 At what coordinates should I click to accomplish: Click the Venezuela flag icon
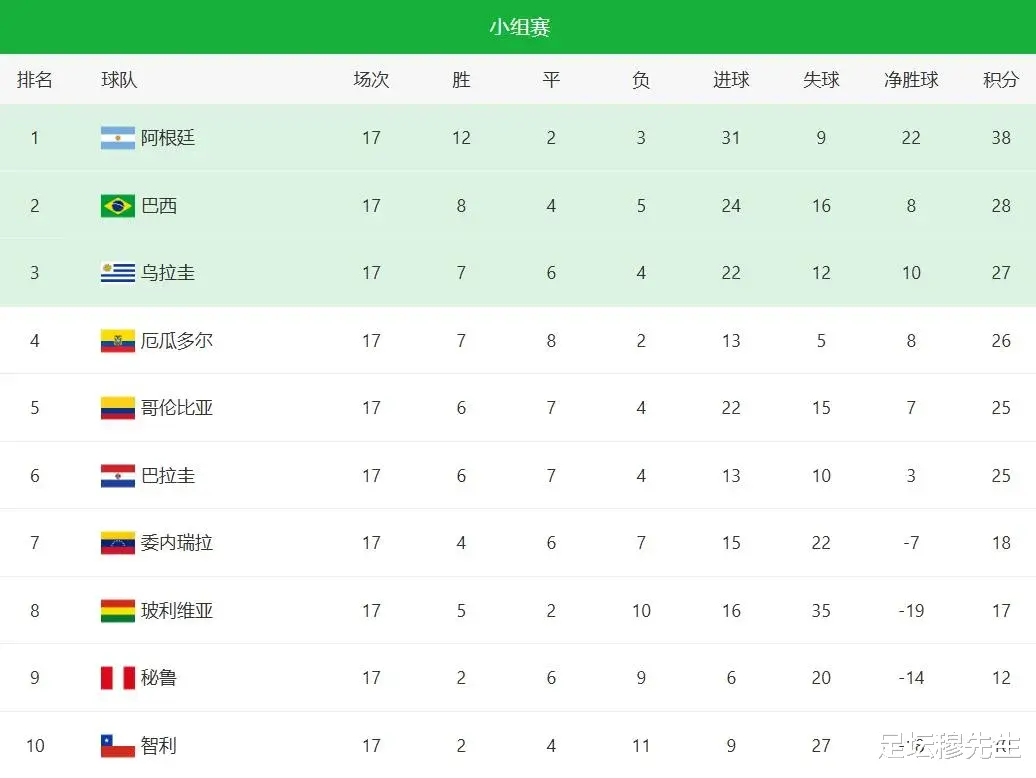(117, 543)
